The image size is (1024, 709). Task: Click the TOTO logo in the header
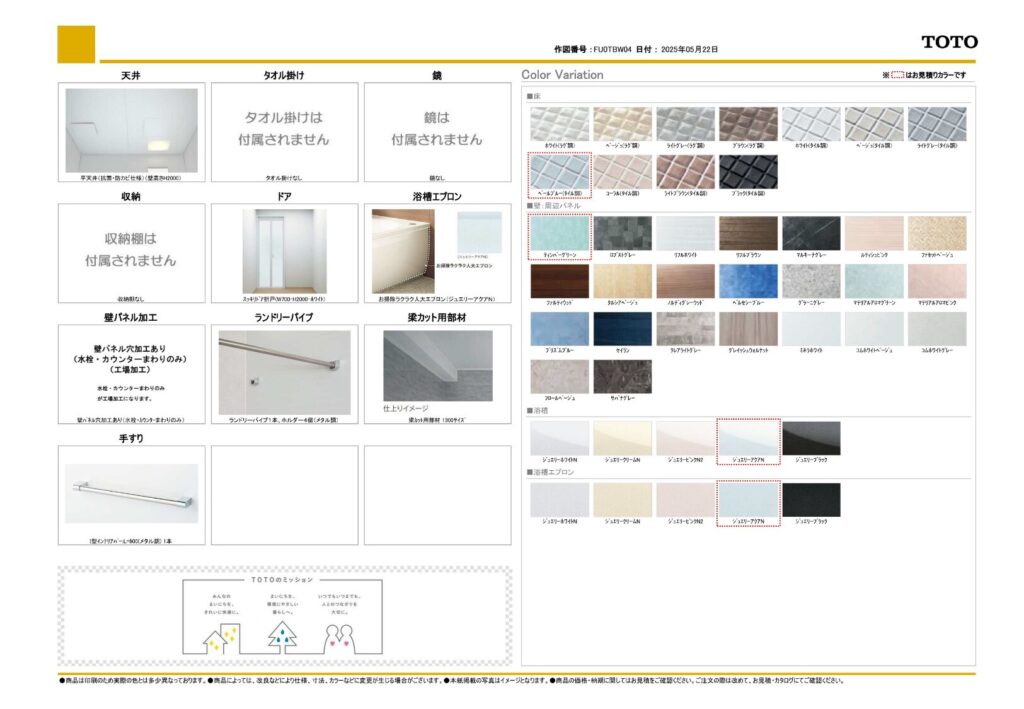tap(949, 42)
